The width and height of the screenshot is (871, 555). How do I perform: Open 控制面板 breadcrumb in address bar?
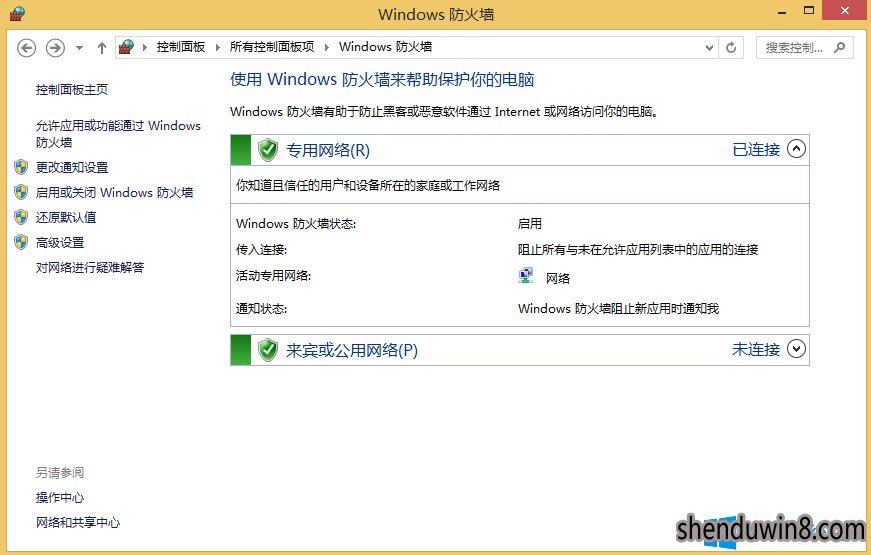181,47
